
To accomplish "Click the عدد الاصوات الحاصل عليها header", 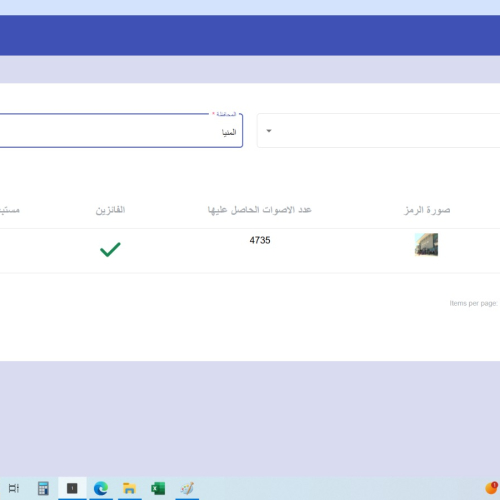I will [260, 210].
